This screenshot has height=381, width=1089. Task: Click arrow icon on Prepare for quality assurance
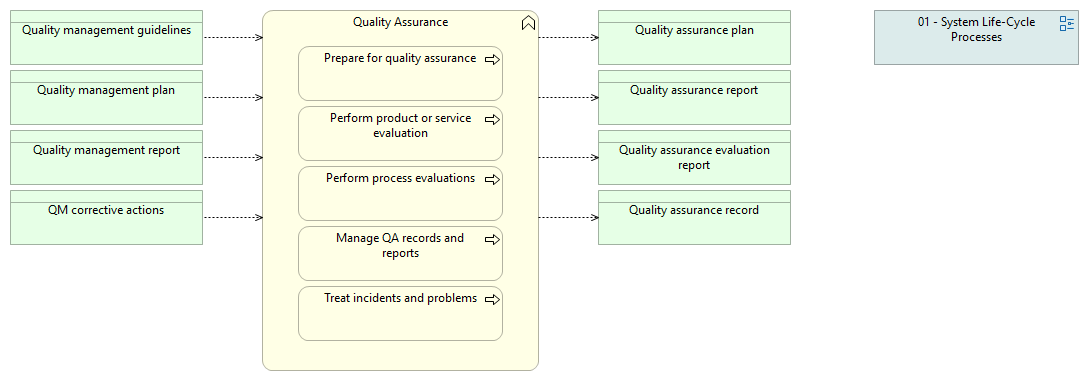492,60
